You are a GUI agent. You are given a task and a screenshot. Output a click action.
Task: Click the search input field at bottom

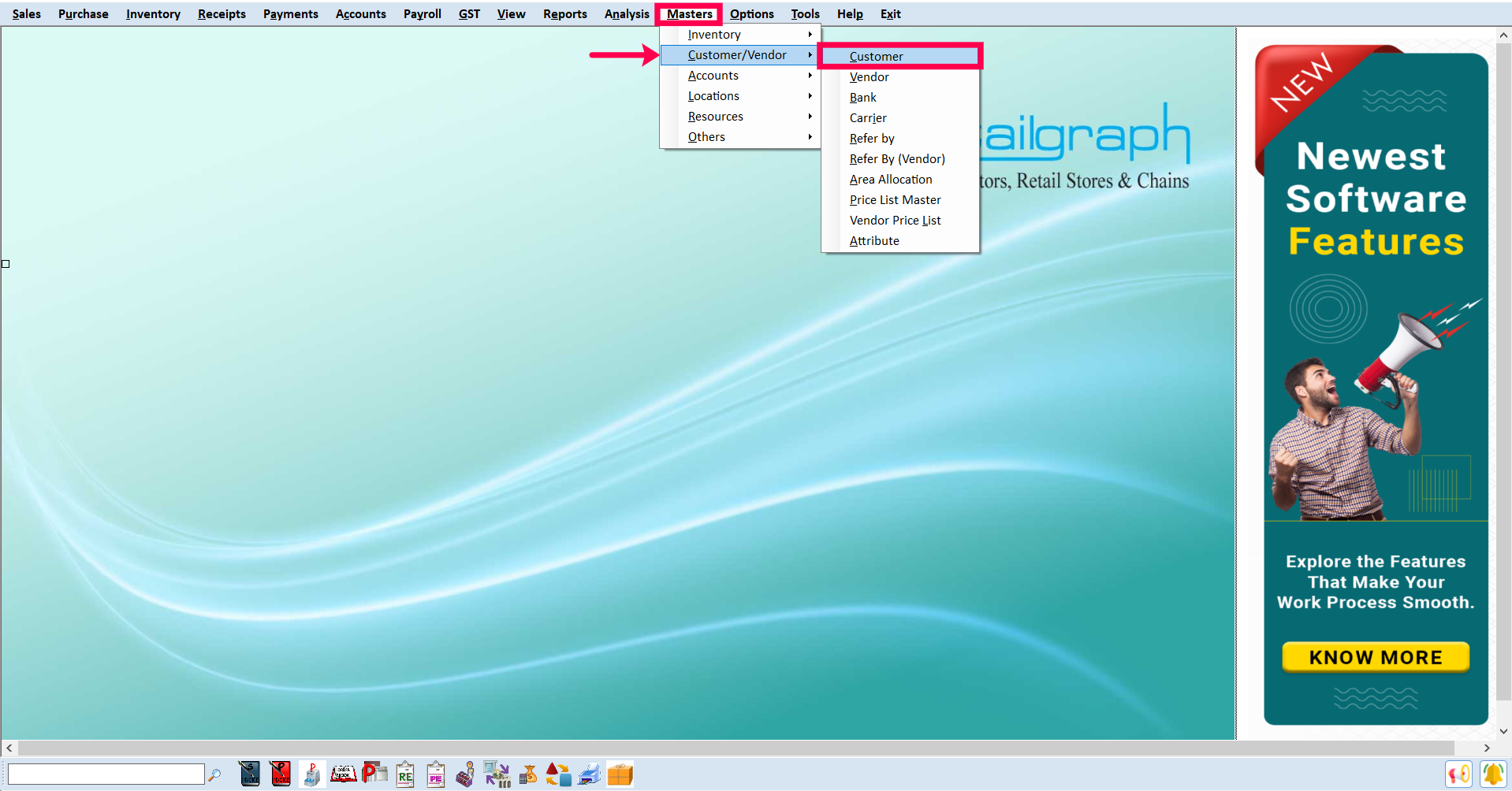click(x=106, y=774)
